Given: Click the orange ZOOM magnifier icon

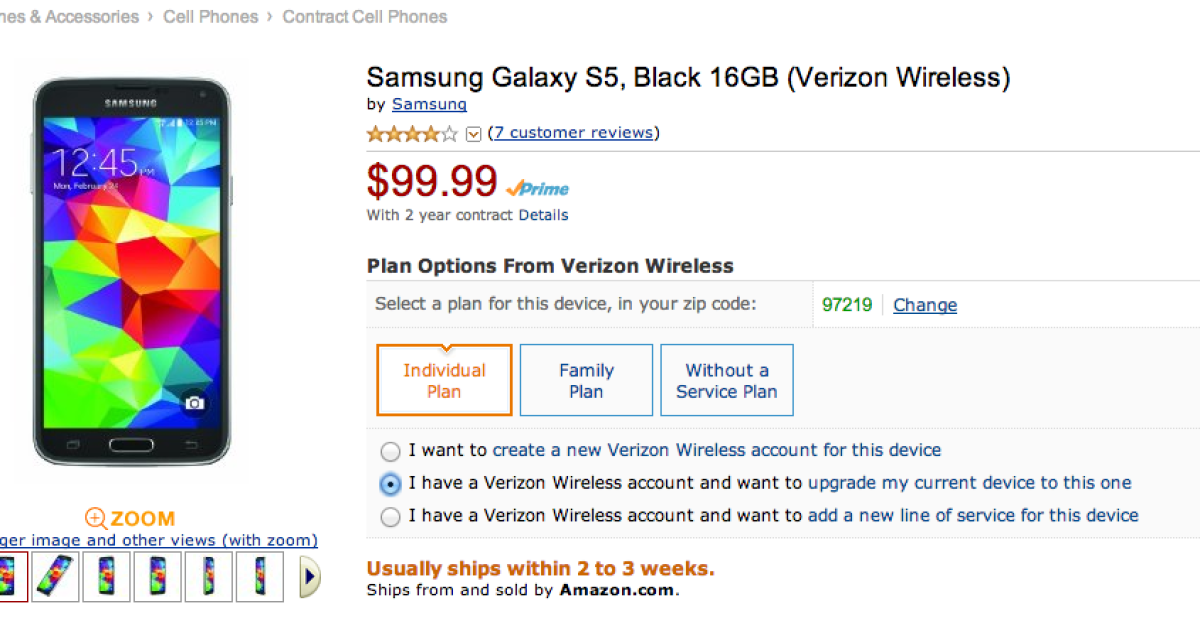Looking at the screenshot, I should pos(96,518).
